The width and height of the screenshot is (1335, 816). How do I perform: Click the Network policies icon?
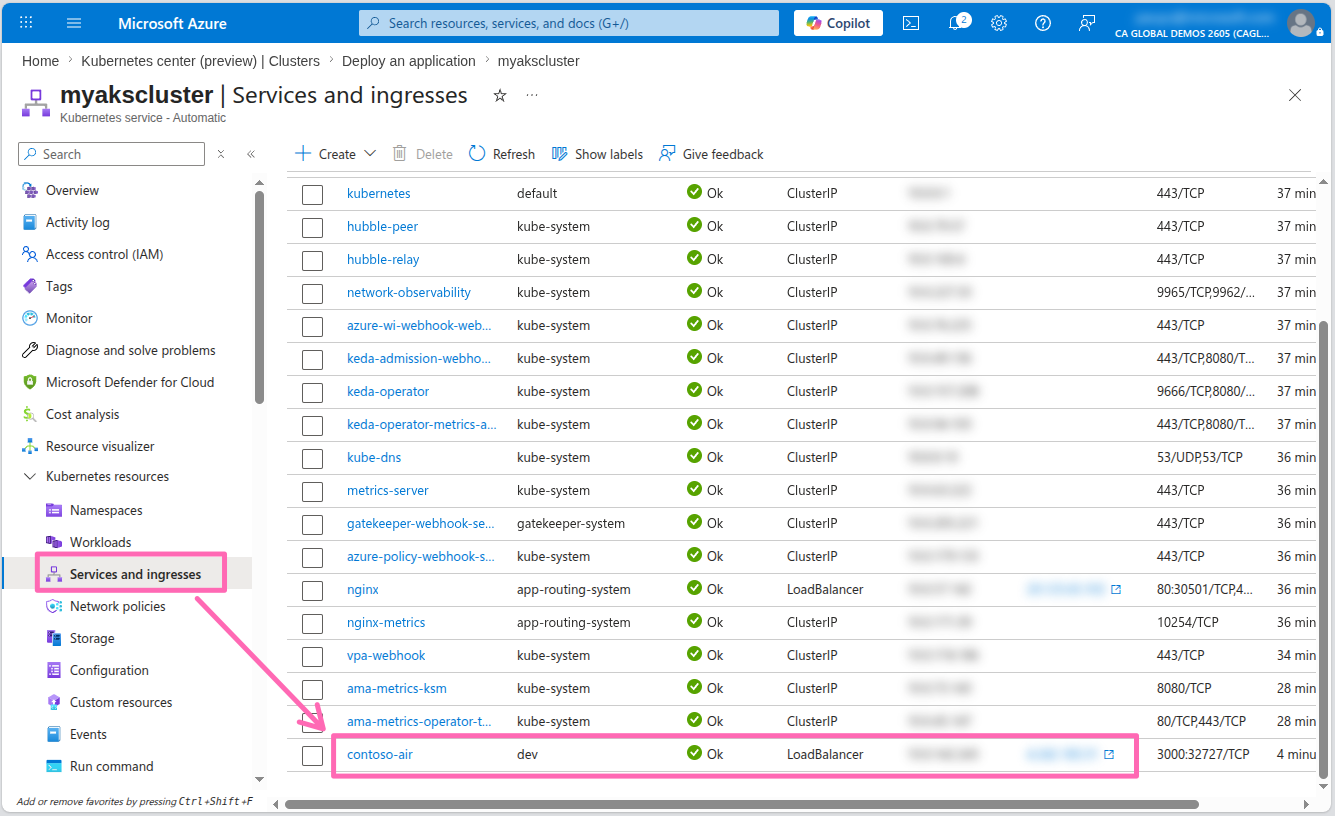(x=54, y=606)
